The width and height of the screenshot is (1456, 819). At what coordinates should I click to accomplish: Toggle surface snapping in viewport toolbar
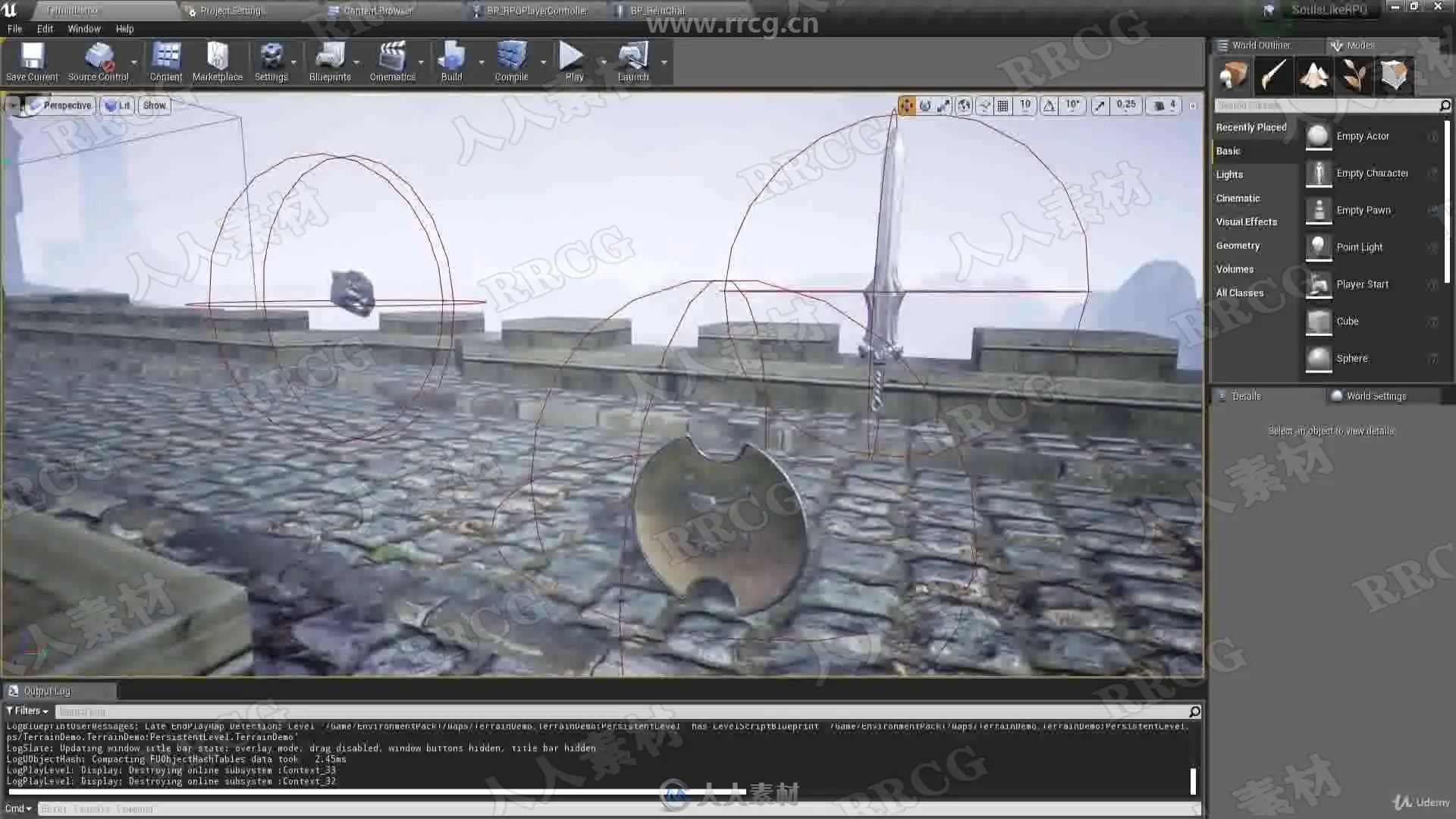click(984, 105)
